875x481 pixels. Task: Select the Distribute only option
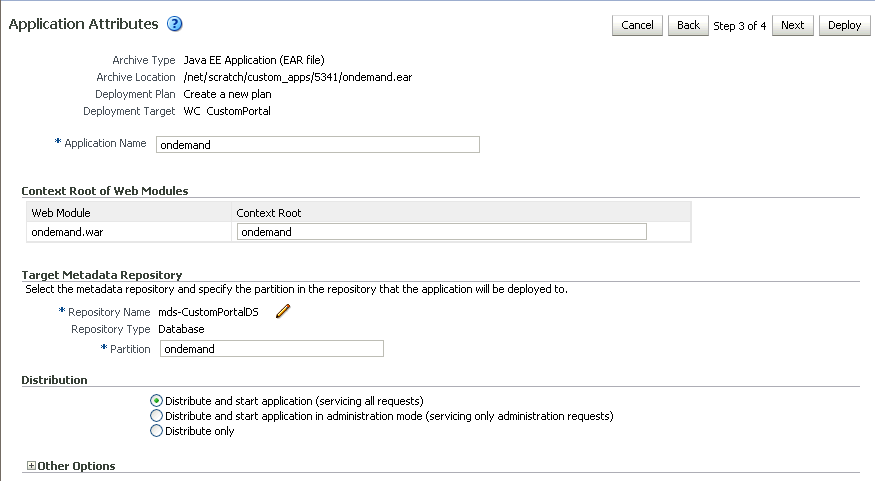(156, 431)
